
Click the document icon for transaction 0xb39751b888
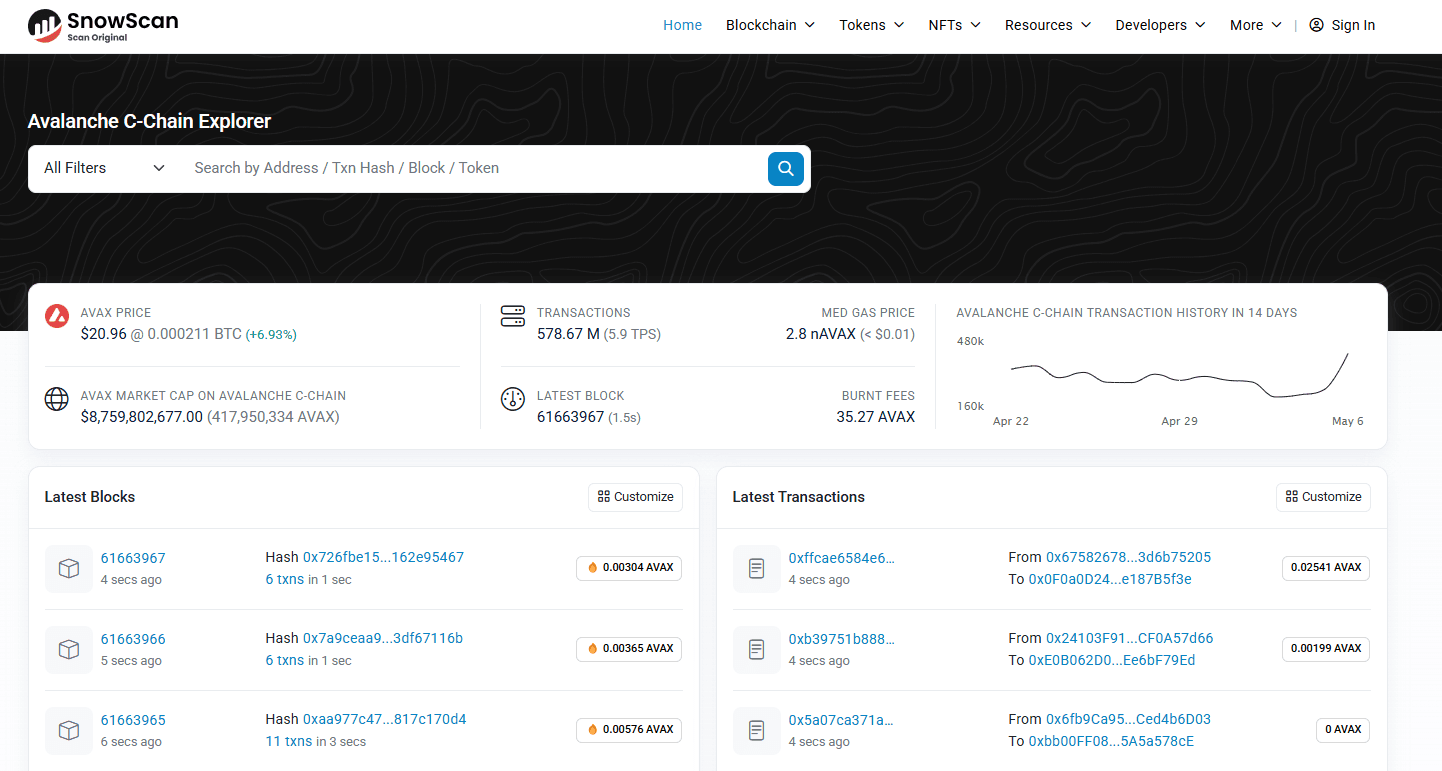[757, 649]
